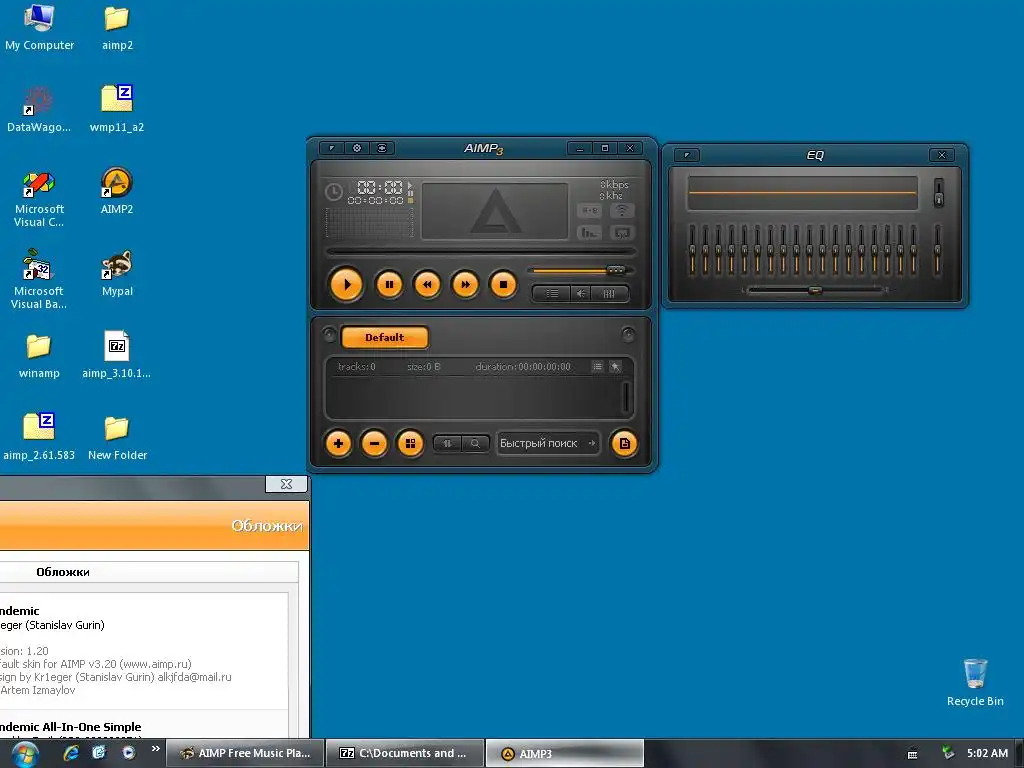Click the playlist sort arrows button

447,443
